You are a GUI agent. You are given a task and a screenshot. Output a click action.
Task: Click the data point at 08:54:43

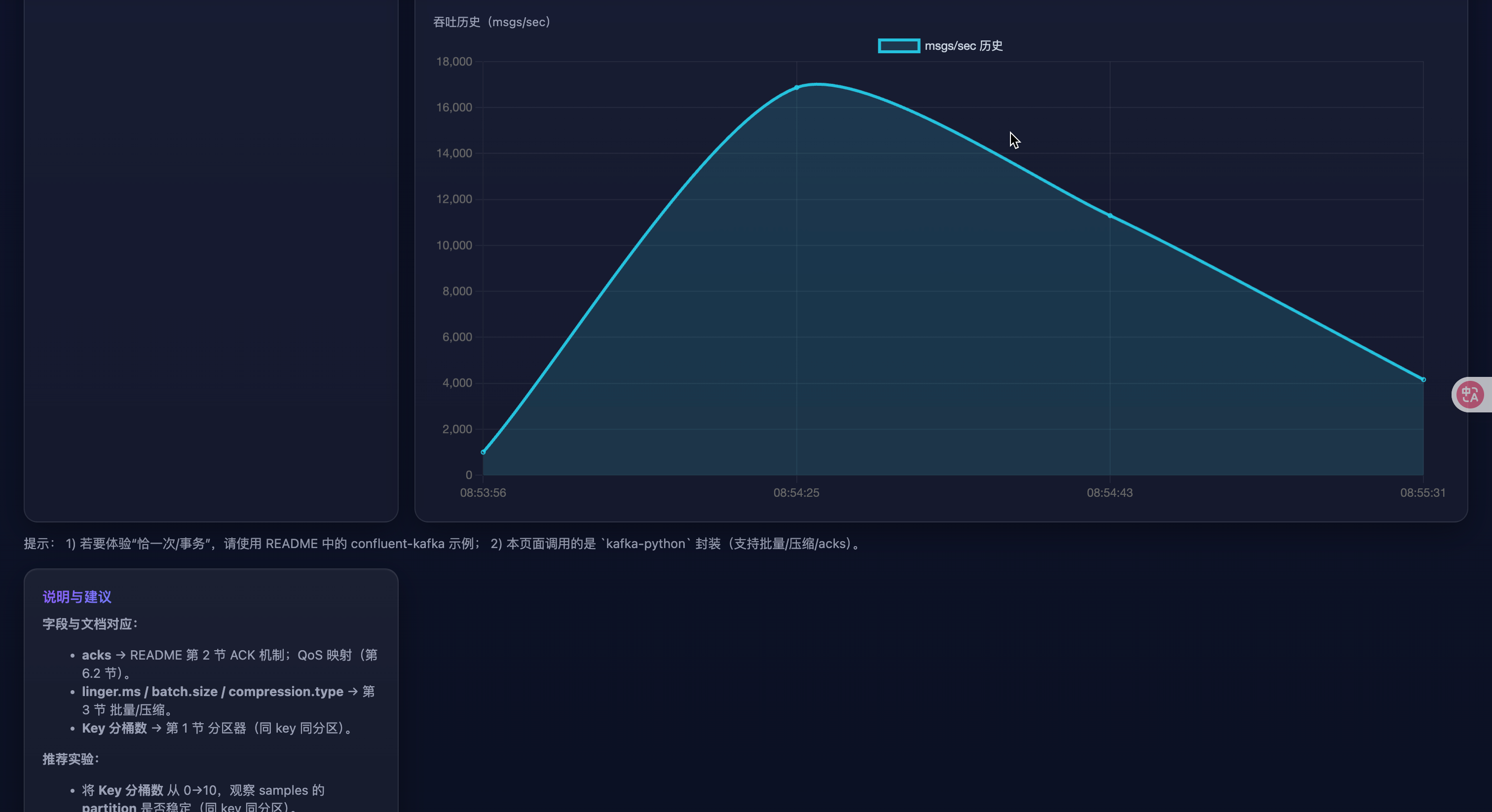point(1110,216)
